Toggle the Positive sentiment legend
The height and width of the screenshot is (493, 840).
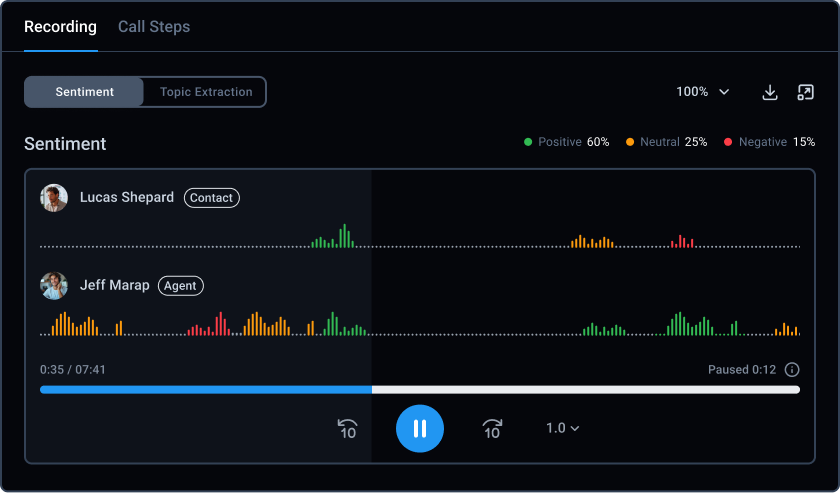pos(566,142)
